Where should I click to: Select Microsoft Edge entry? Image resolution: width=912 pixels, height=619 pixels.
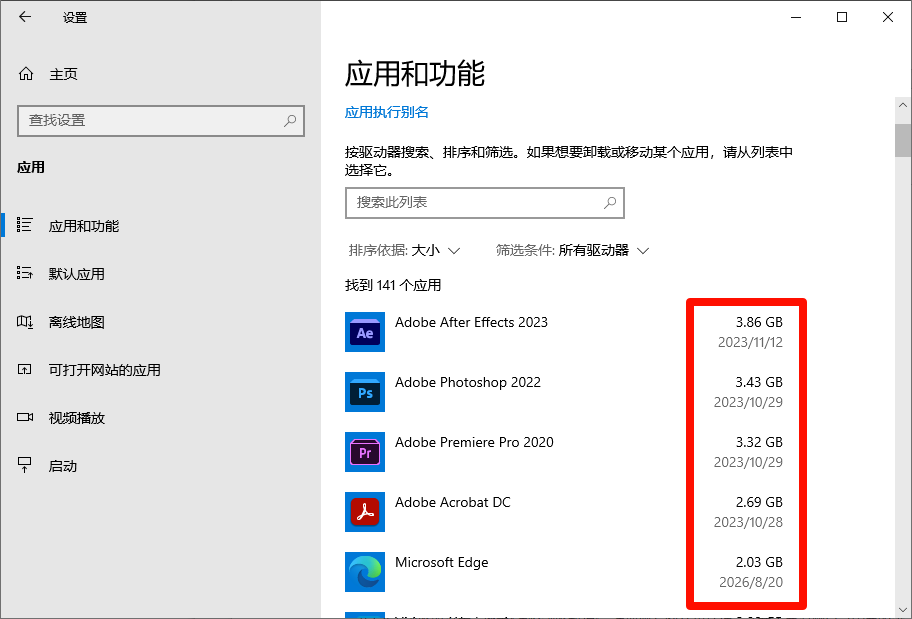[x=564, y=572]
